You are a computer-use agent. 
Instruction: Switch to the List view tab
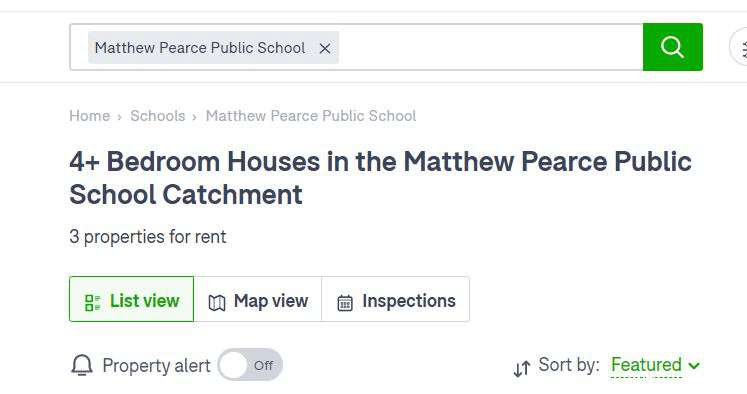click(x=131, y=299)
